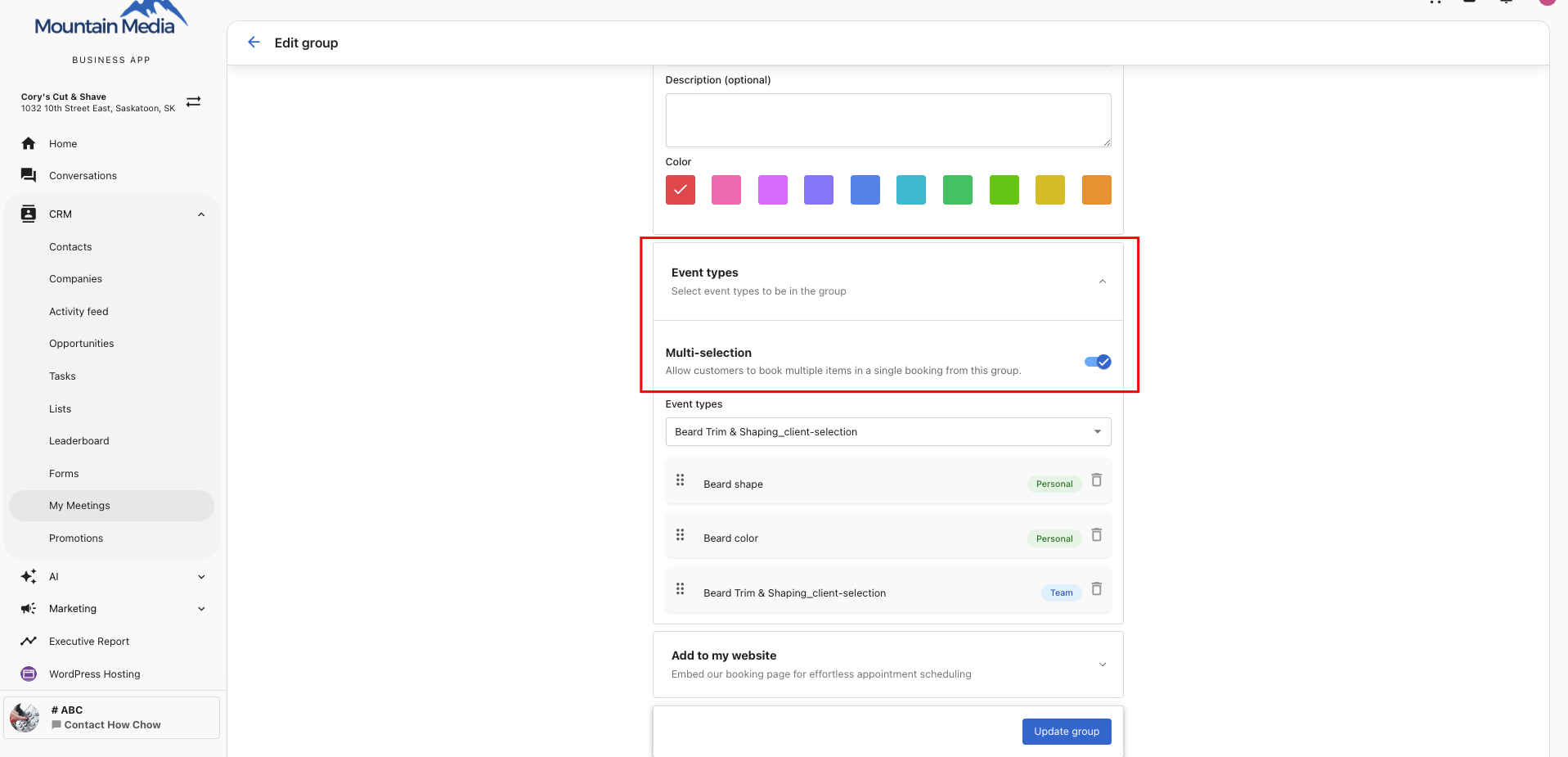Select the magenta color swatch
Viewport: 1568px width, 757px height.
pyautogui.click(x=773, y=190)
